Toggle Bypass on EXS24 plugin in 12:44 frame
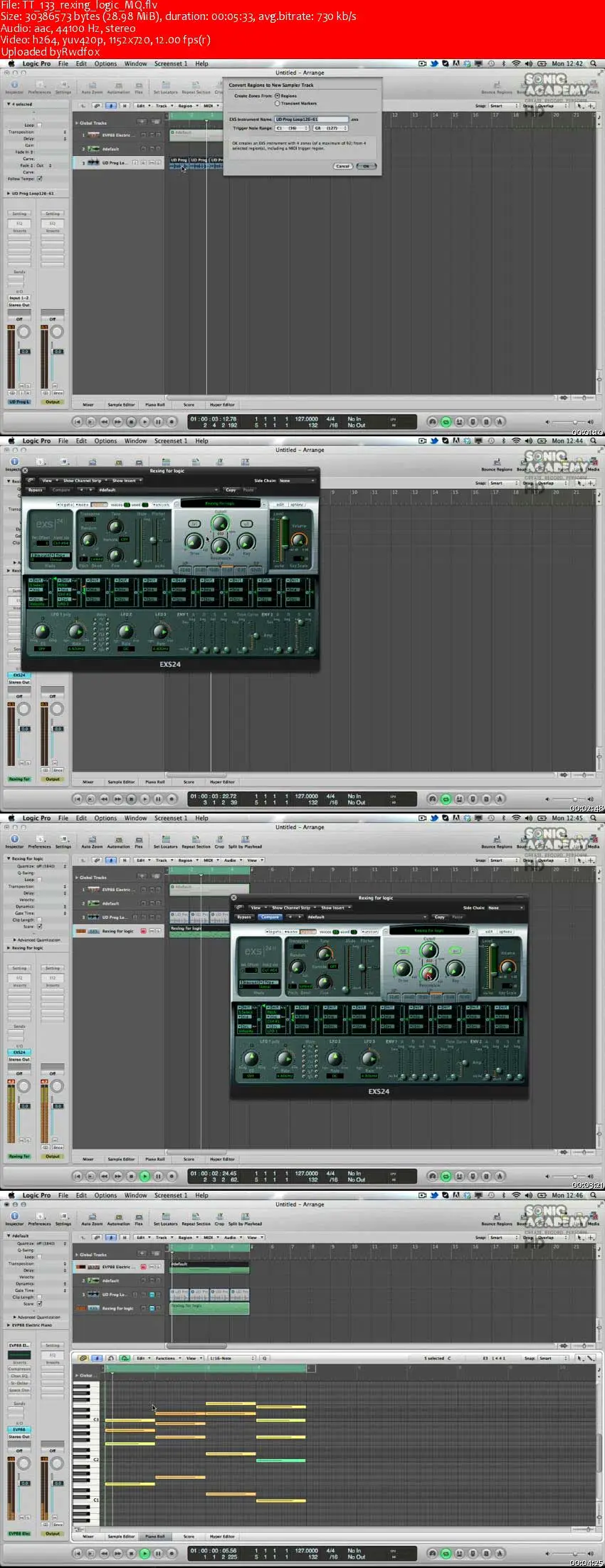Image resolution: width=605 pixels, height=1568 pixels. [35, 490]
